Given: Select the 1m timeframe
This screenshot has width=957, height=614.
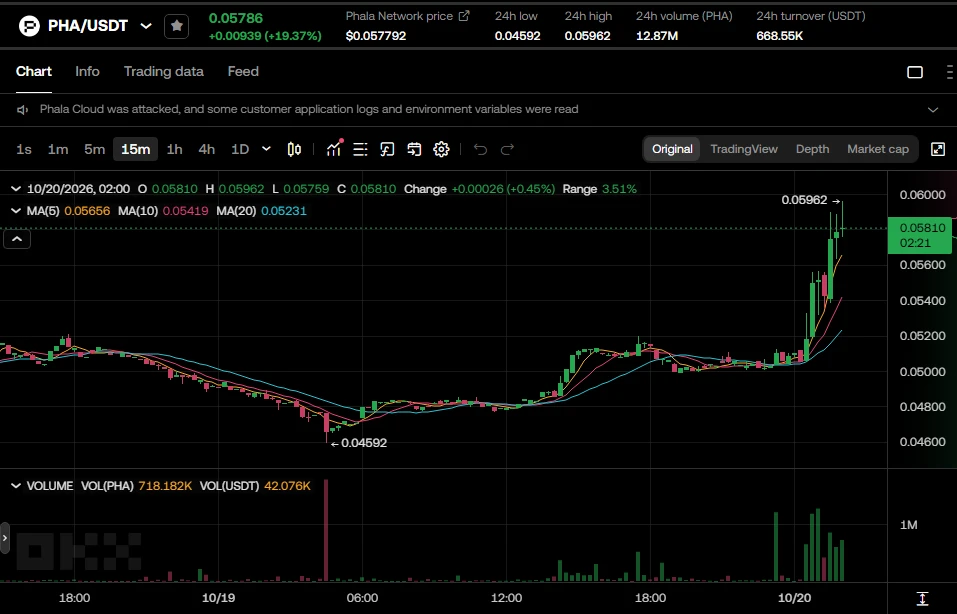Looking at the screenshot, I should coord(58,150).
